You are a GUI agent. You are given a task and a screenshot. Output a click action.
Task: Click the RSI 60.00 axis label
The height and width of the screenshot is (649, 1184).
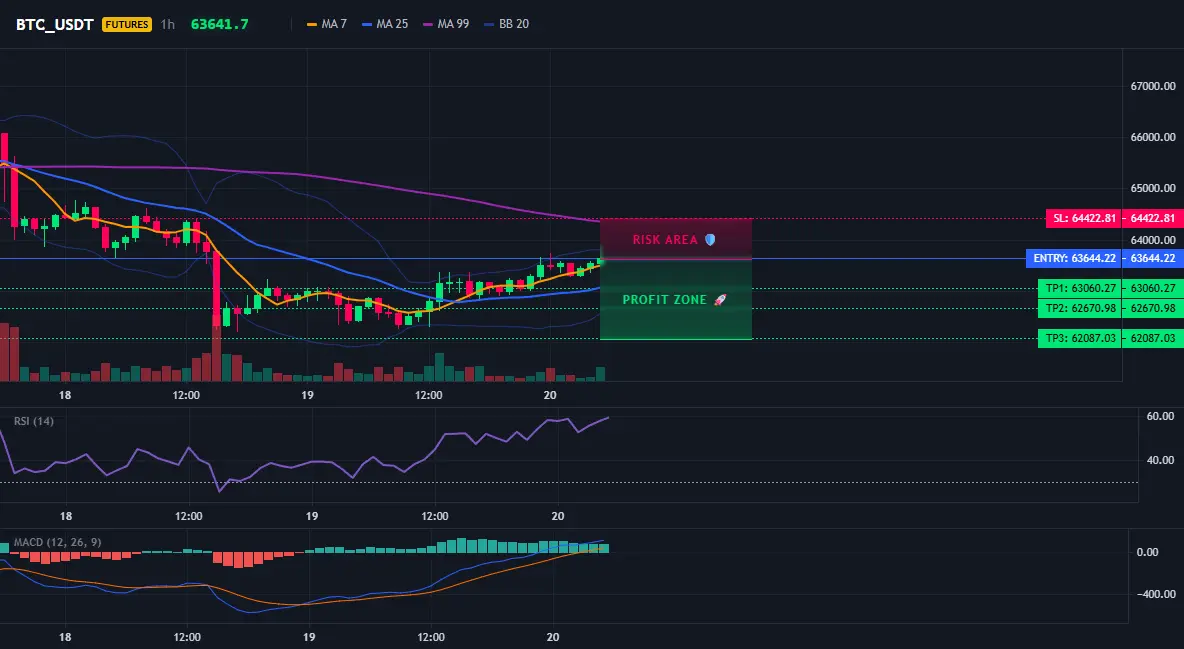tap(1161, 416)
